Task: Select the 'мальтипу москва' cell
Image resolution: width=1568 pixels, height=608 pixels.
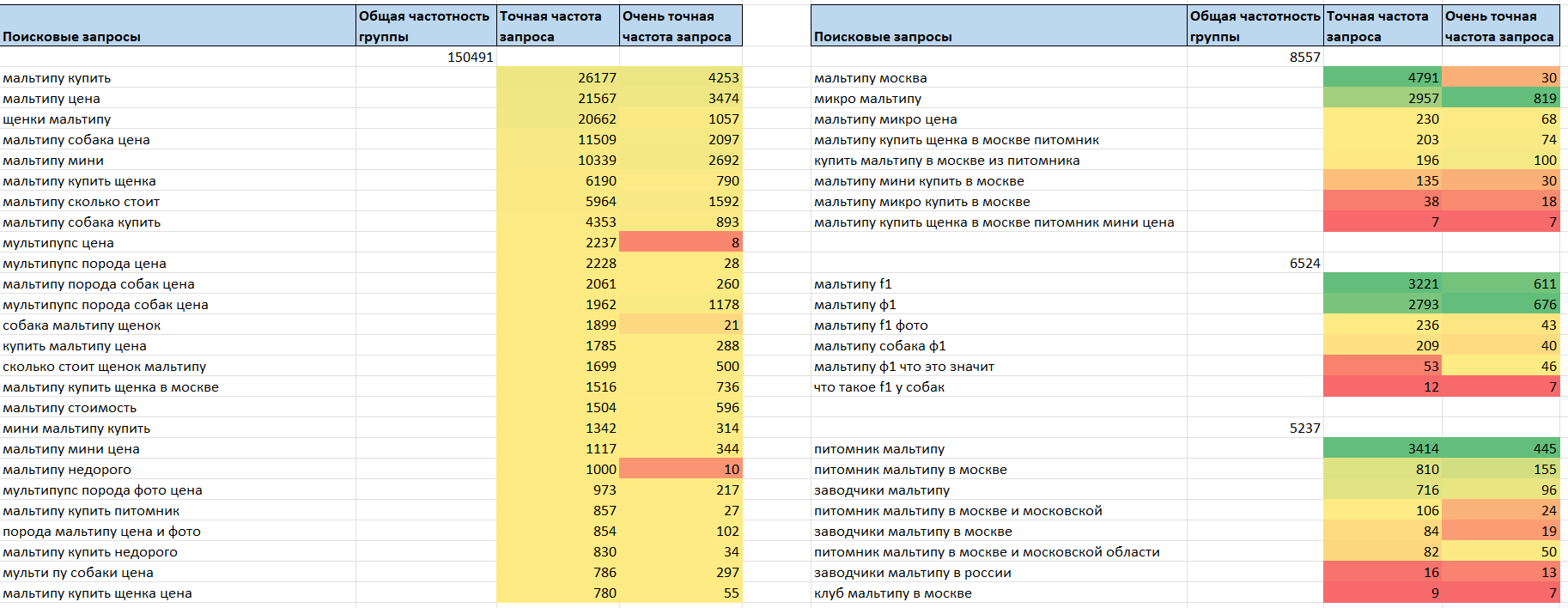Action: pyautogui.click(x=999, y=77)
